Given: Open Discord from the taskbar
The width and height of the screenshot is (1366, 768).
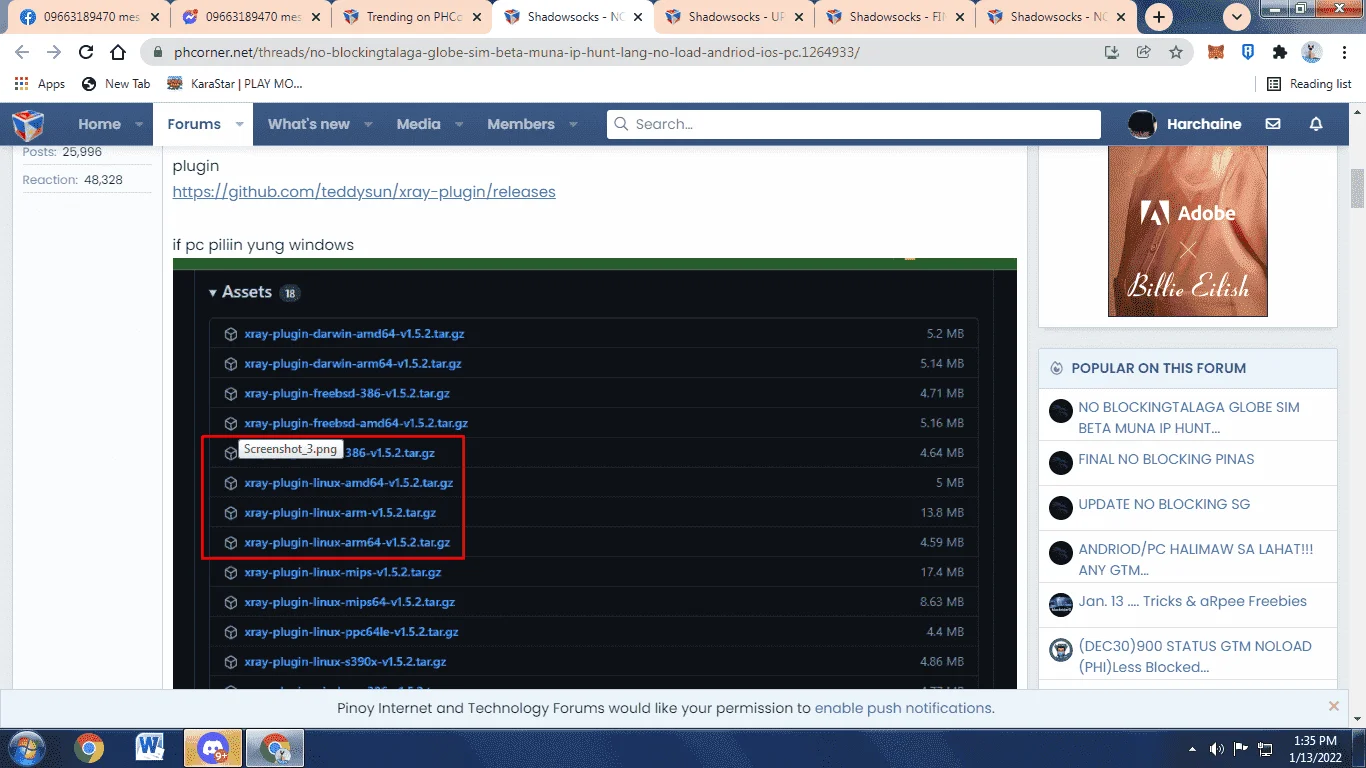Looking at the screenshot, I should [213, 748].
